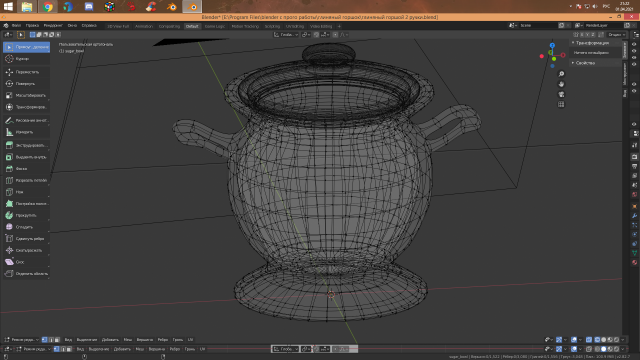The image size is (640, 360).
Task: Click the Windows Start button
Action: (x=8, y=7)
